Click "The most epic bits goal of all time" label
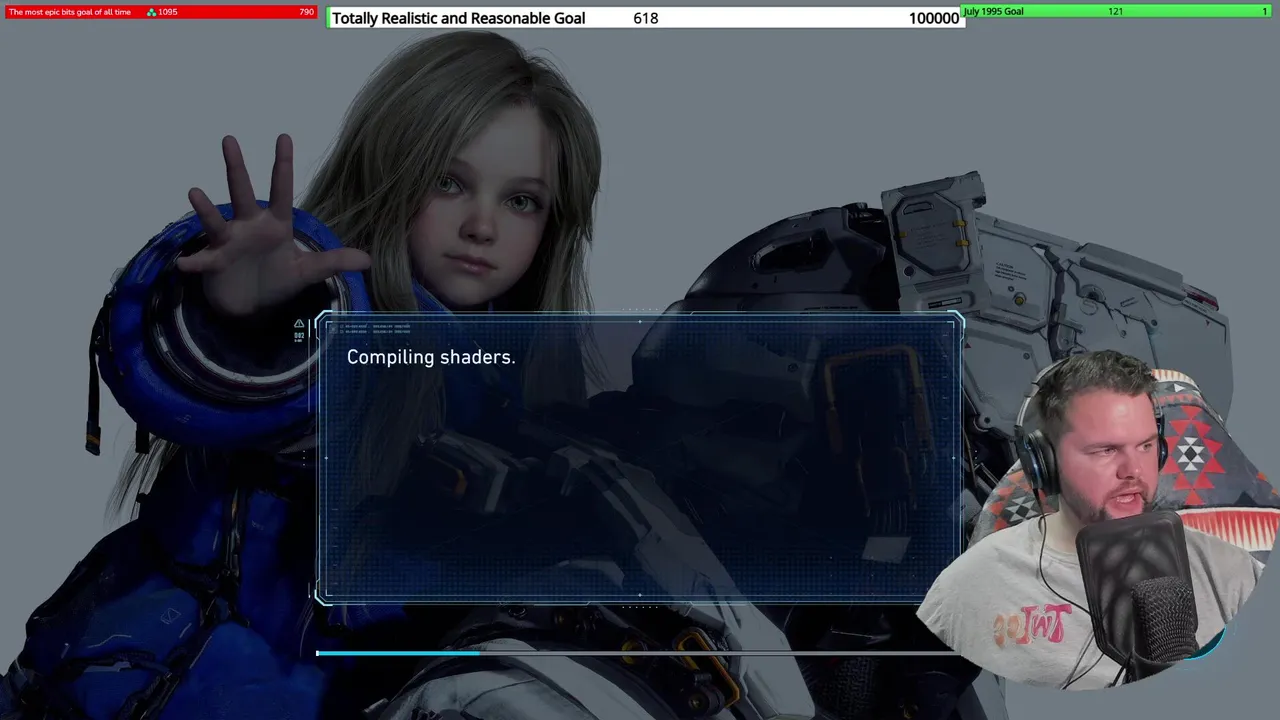 (70, 12)
